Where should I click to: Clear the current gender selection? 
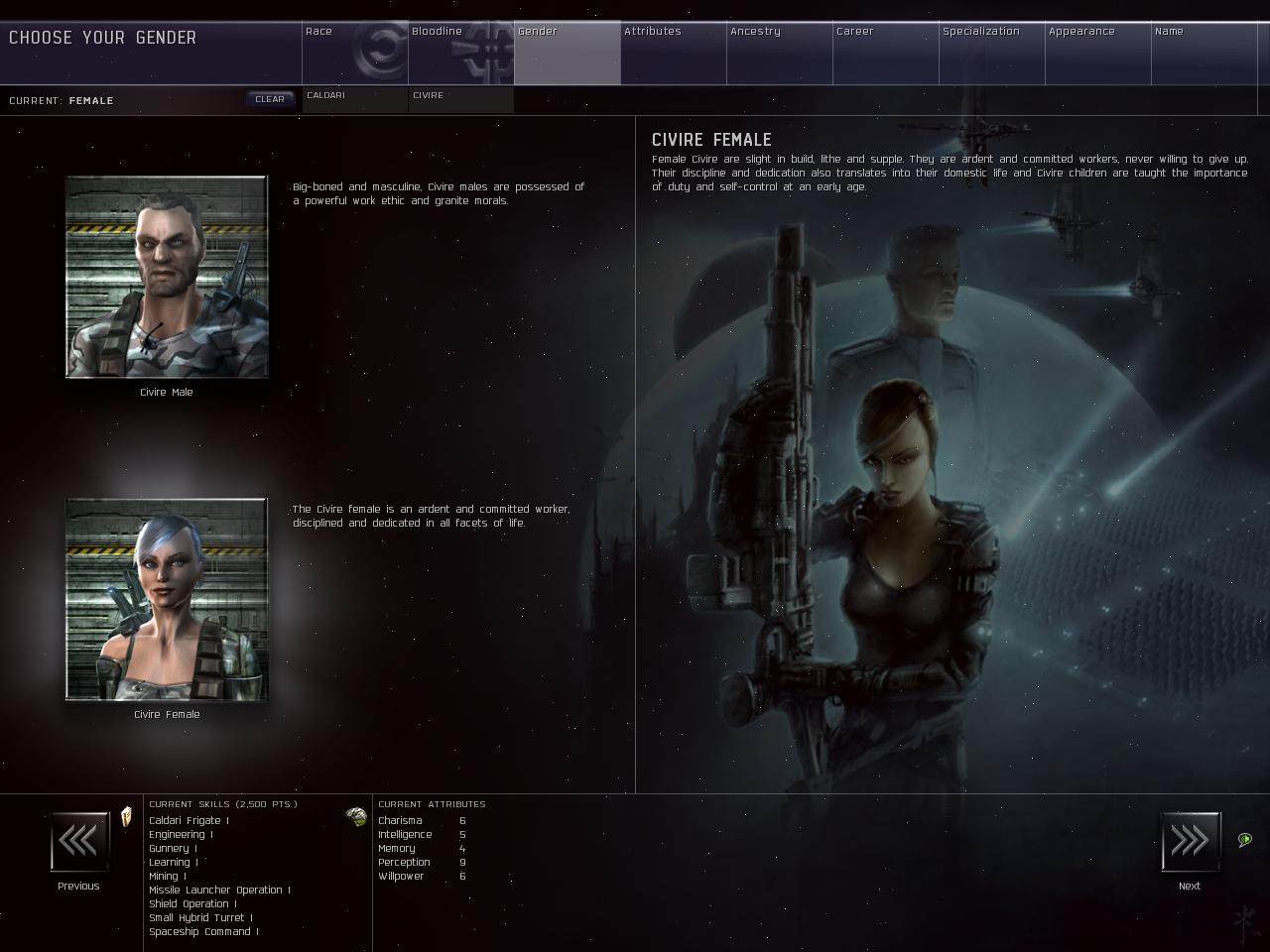click(x=270, y=99)
